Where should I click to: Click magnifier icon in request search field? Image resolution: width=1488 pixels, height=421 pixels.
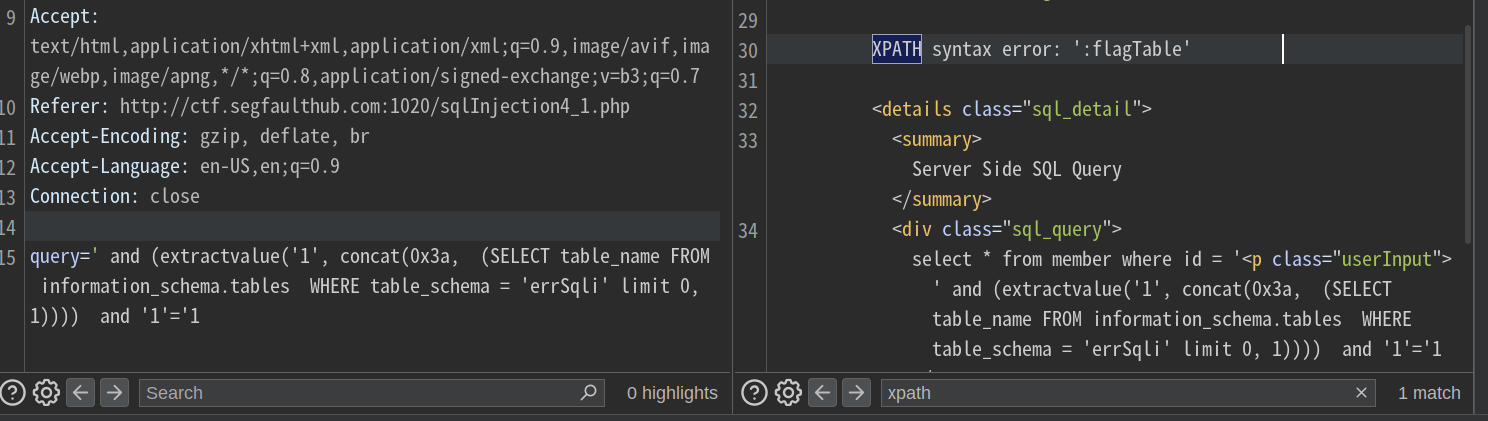pos(589,393)
